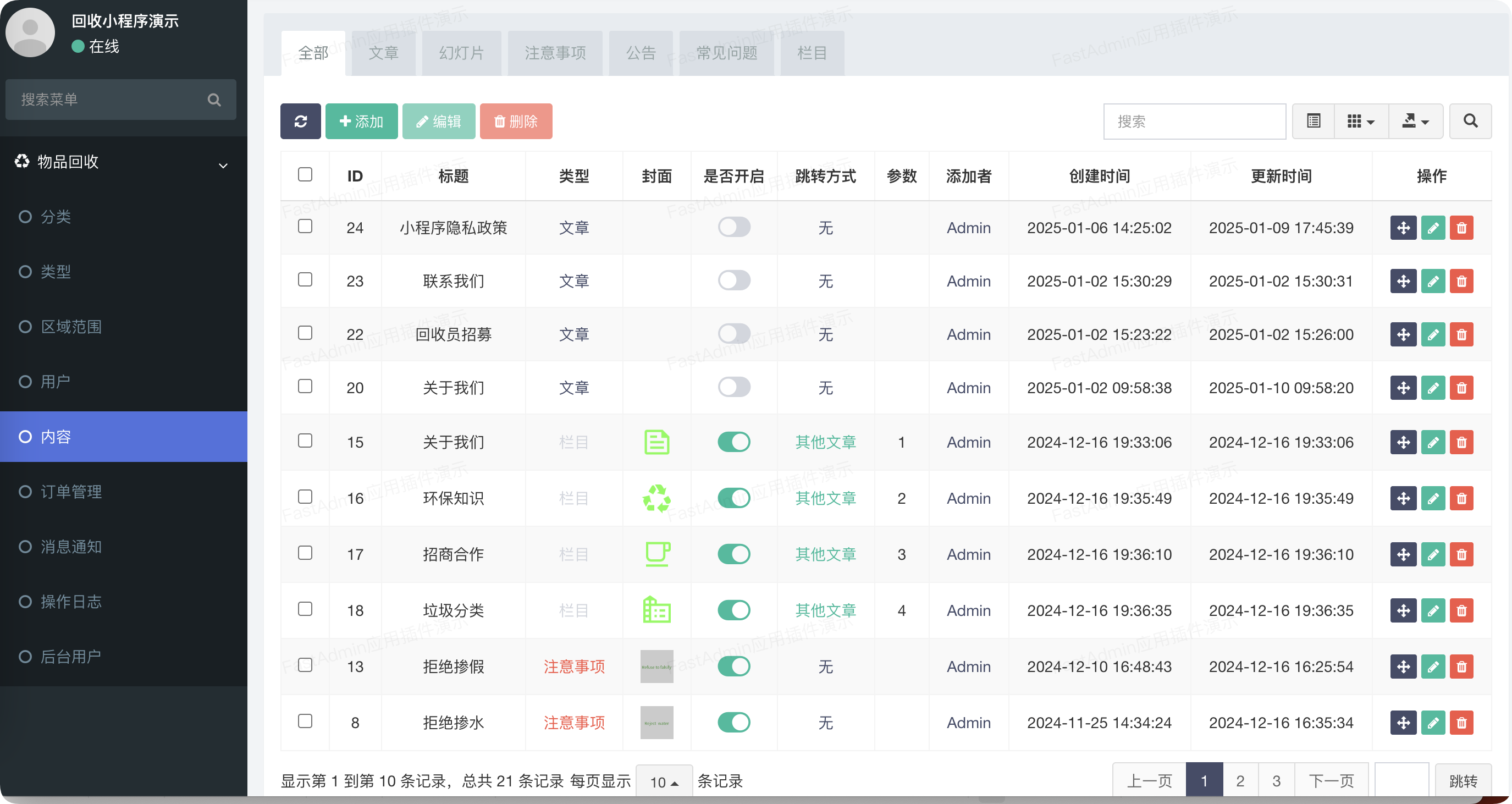Viewport: 1512px width, 804px height.
Task: Click the 添加 button
Action: coord(362,122)
